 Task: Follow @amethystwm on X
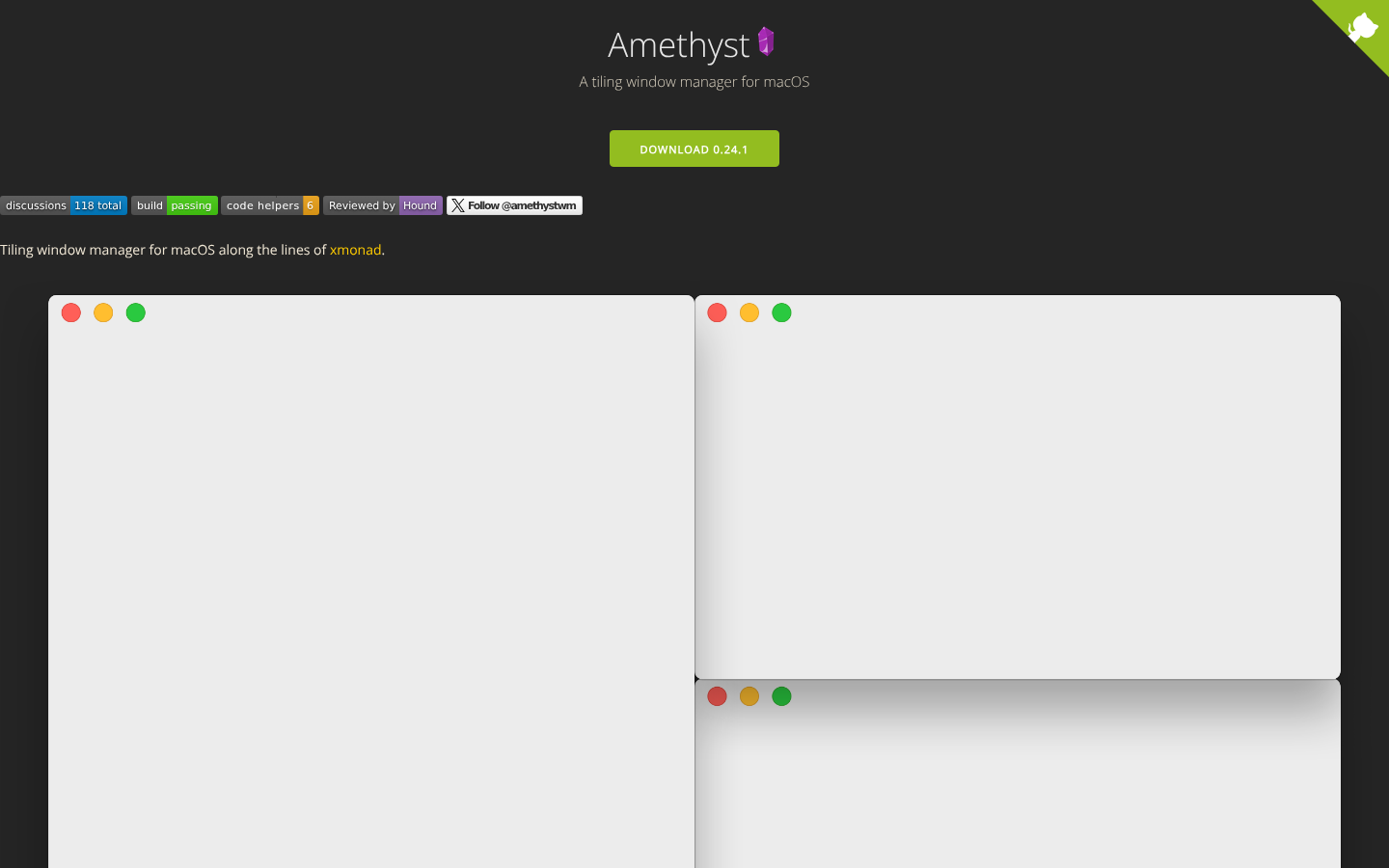click(514, 205)
